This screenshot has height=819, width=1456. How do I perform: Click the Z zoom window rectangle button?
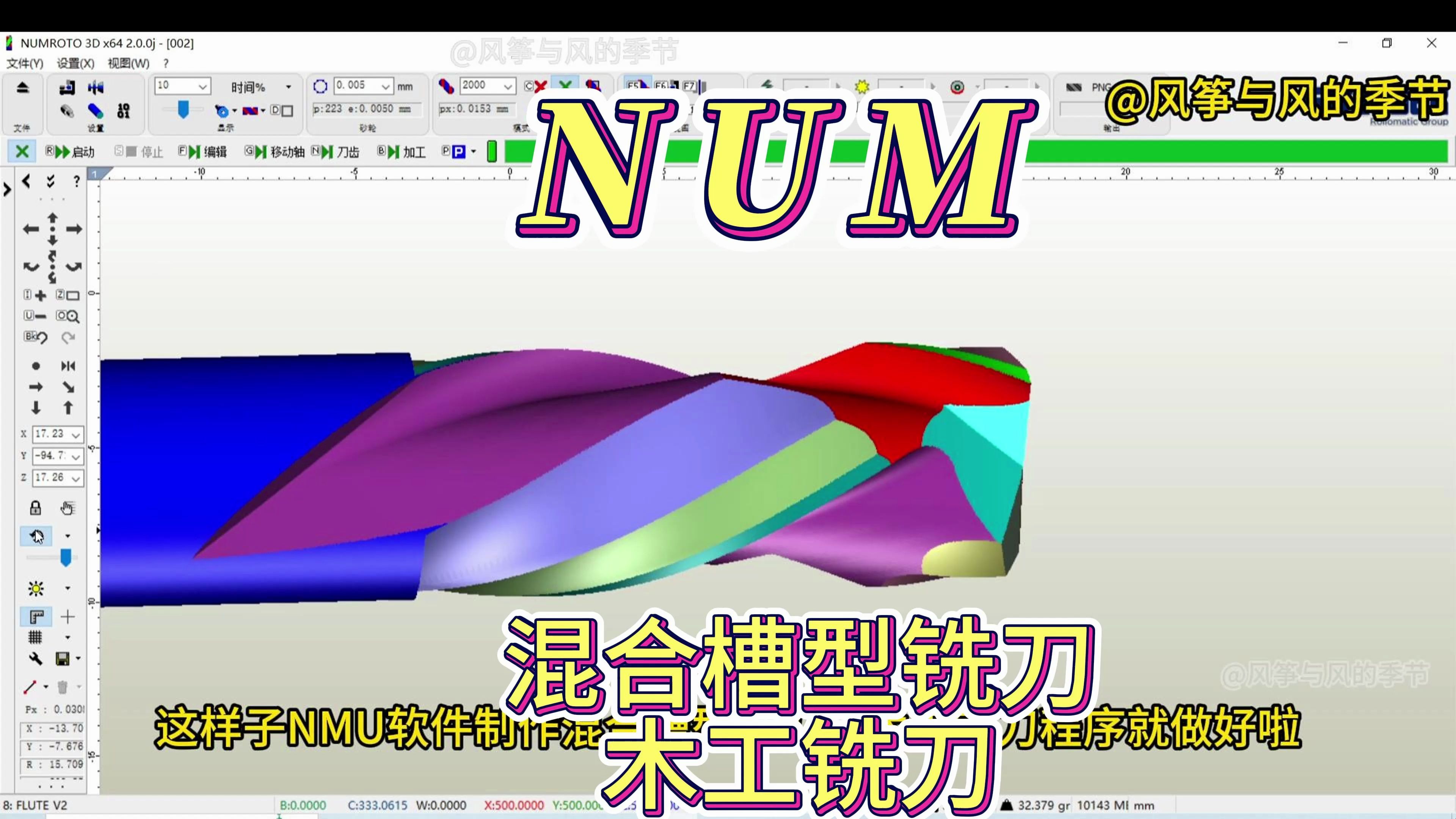point(68,295)
